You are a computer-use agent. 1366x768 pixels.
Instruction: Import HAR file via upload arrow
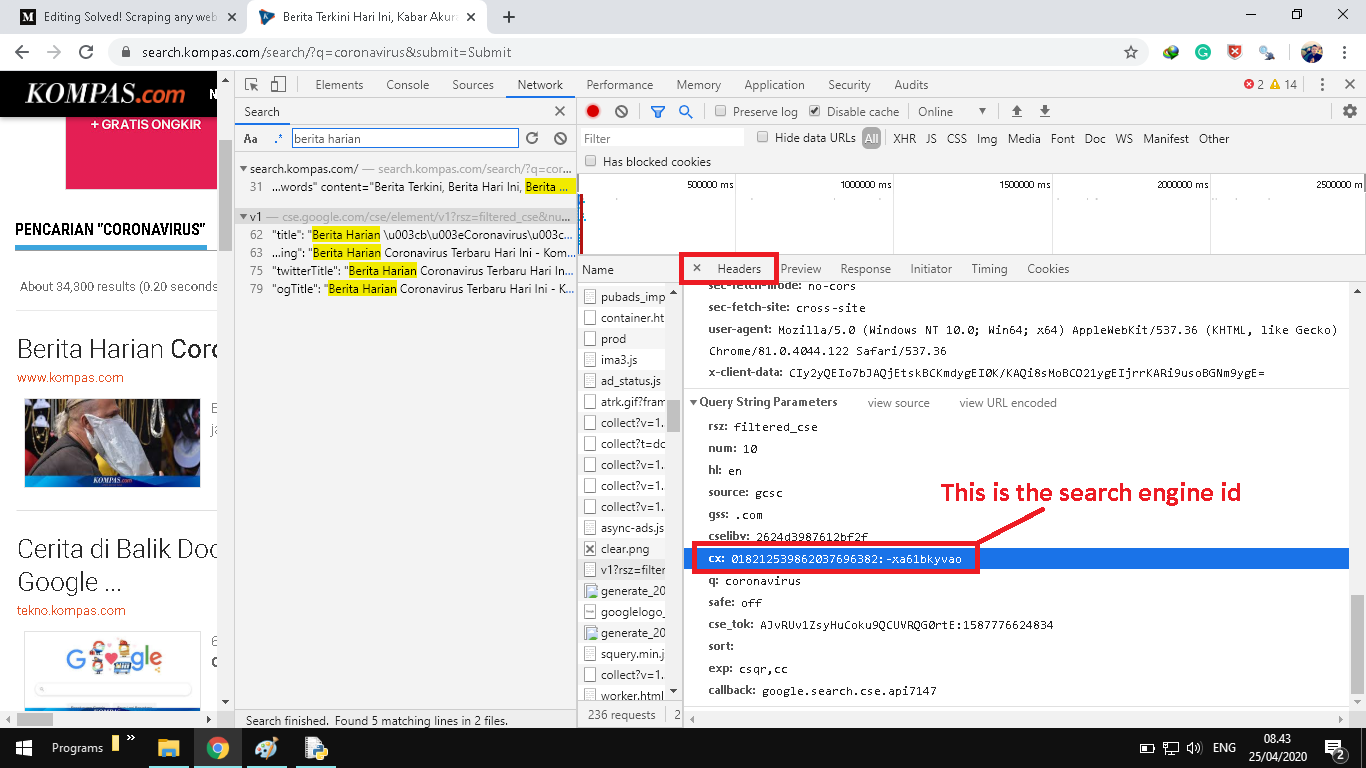click(1016, 111)
